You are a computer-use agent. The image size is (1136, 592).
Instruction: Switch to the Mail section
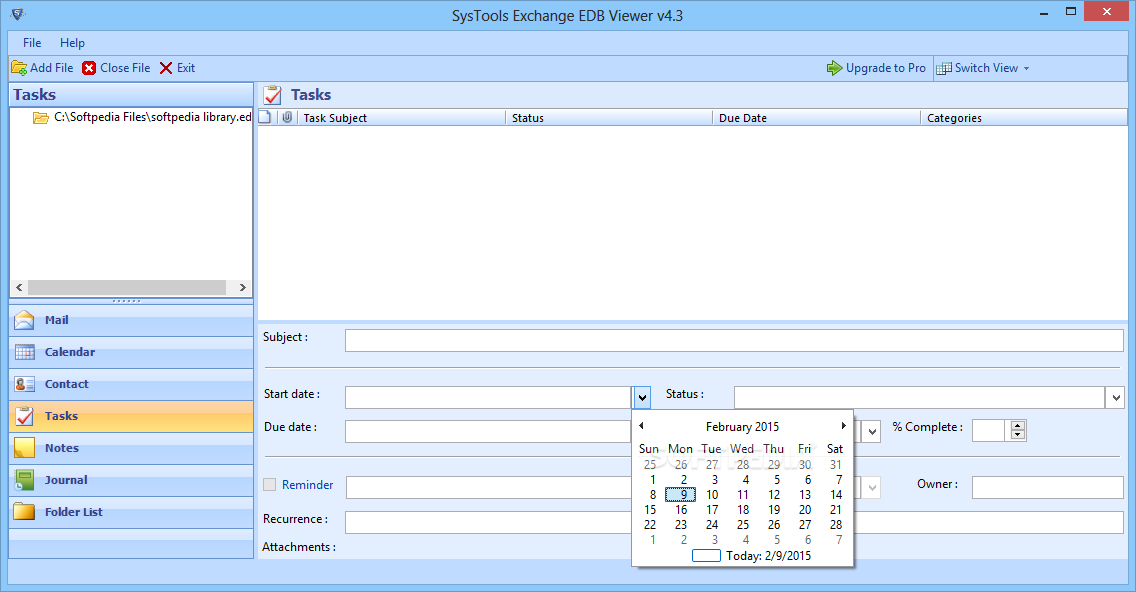click(x=131, y=320)
